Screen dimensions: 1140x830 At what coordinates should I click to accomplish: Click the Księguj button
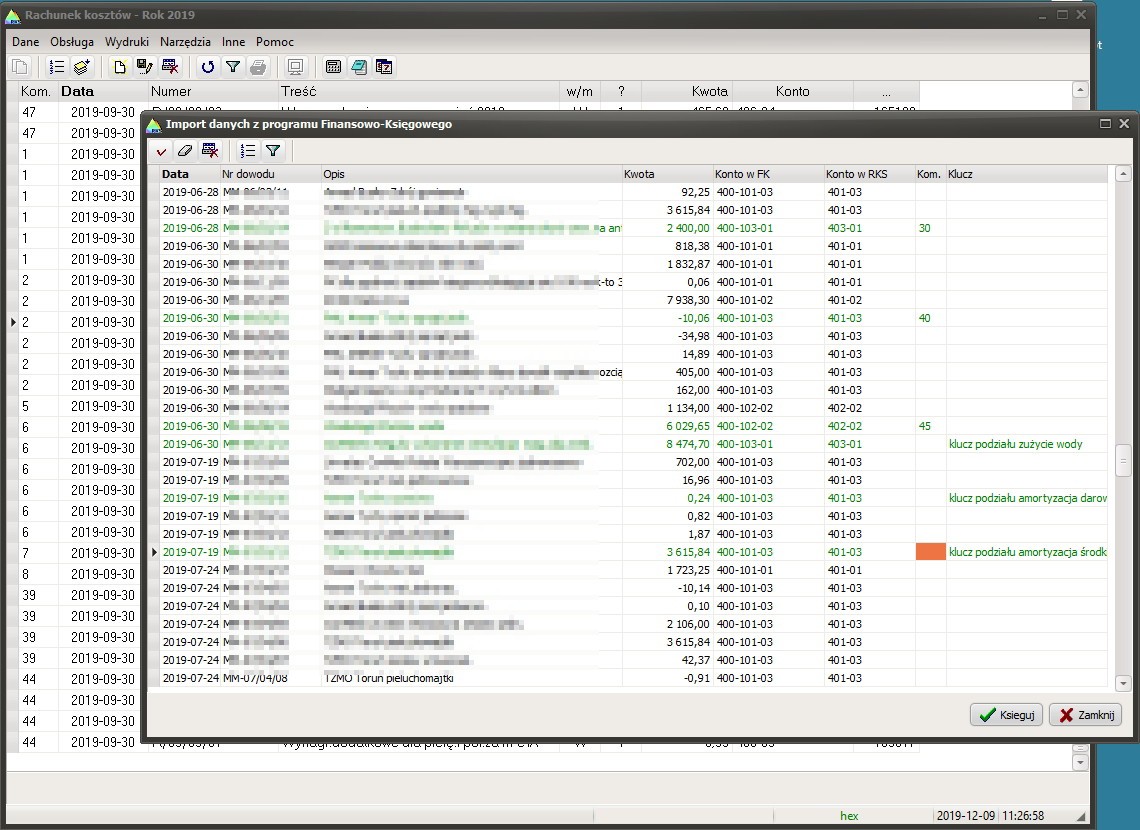(1007, 714)
